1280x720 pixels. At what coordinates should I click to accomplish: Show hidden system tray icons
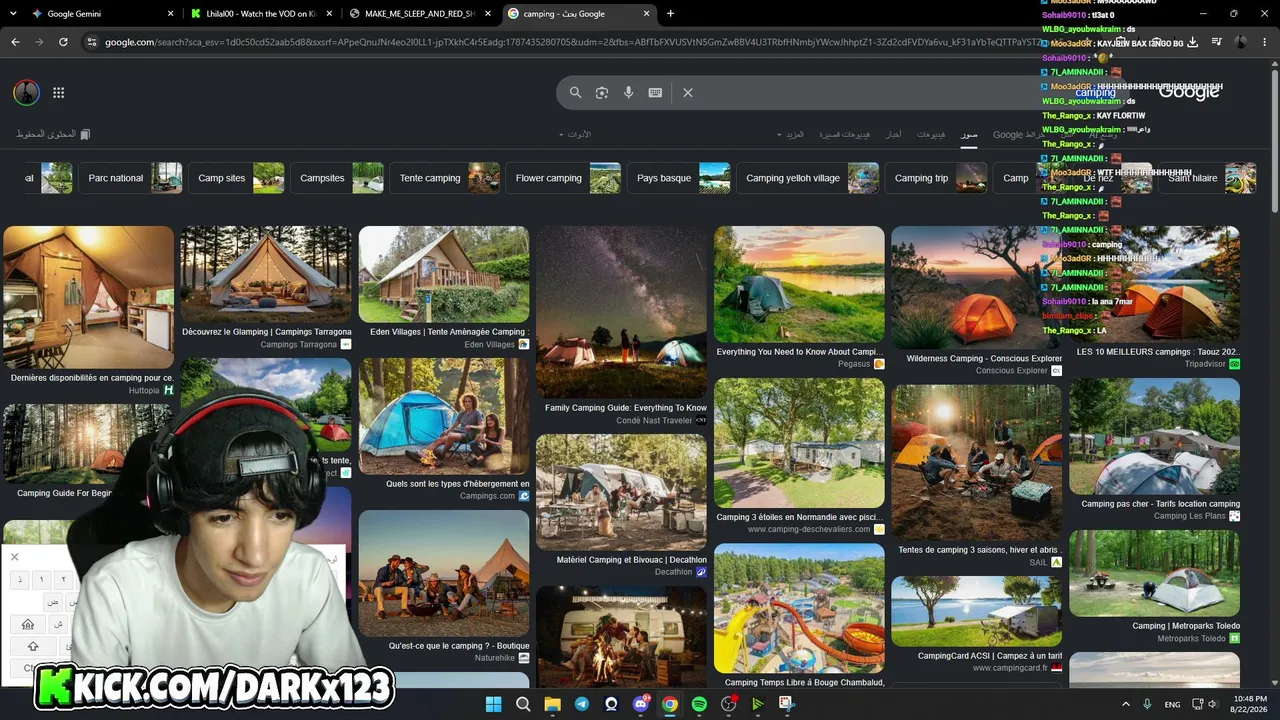click(x=1125, y=704)
